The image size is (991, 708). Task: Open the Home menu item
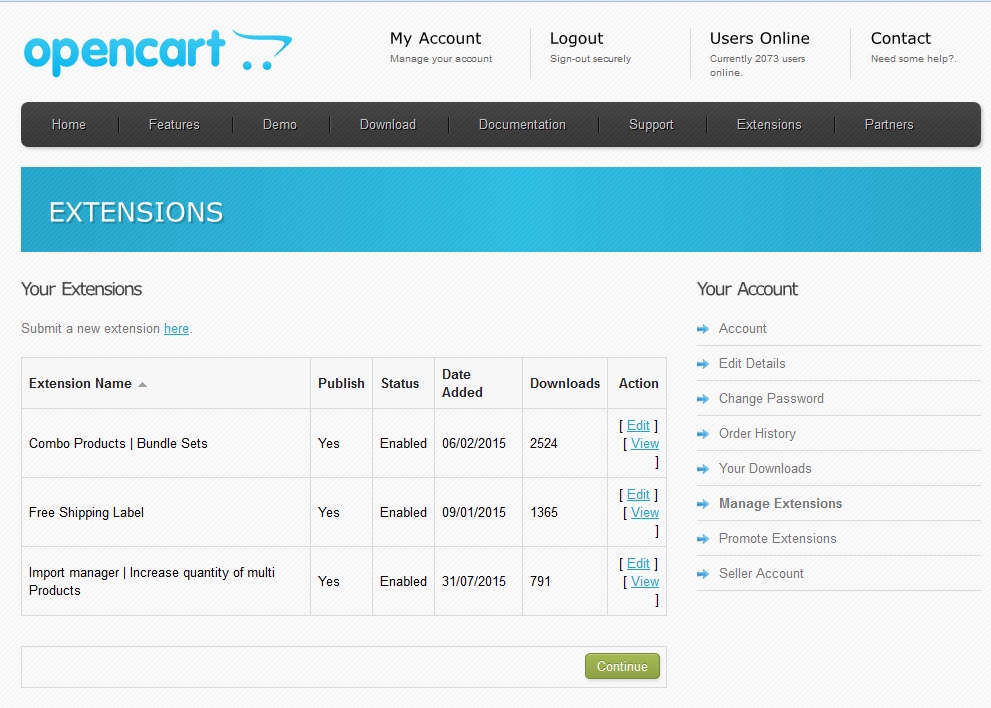click(x=69, y=125)
